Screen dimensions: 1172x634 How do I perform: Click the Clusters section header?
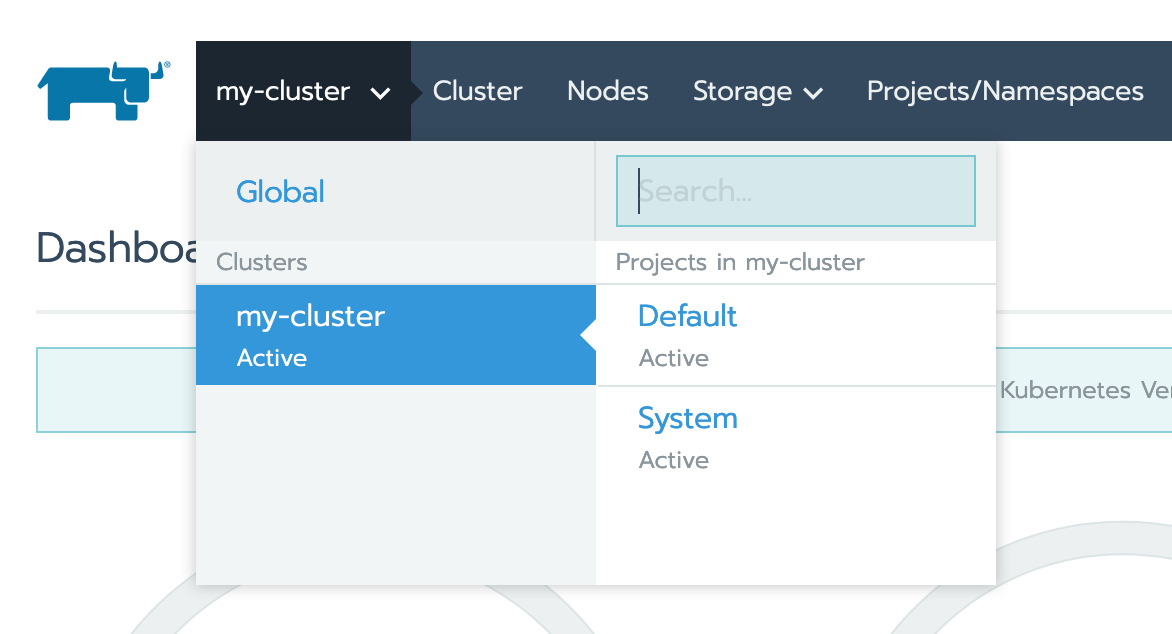click(x=262, y=262)
